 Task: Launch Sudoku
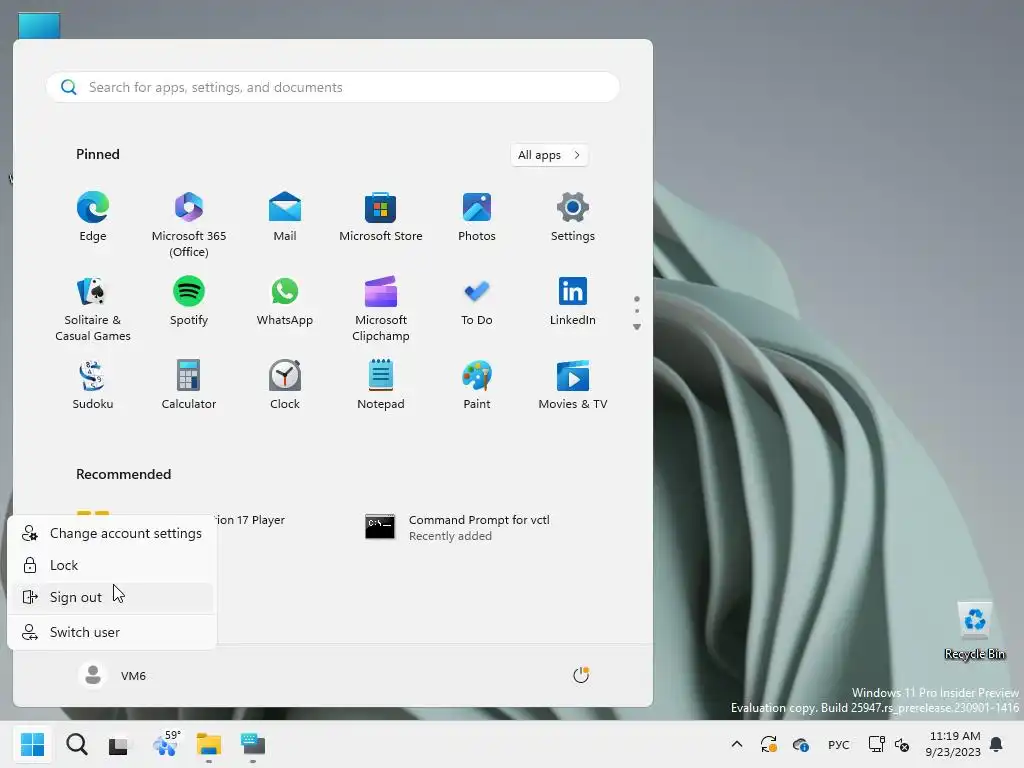pos(93,385)
